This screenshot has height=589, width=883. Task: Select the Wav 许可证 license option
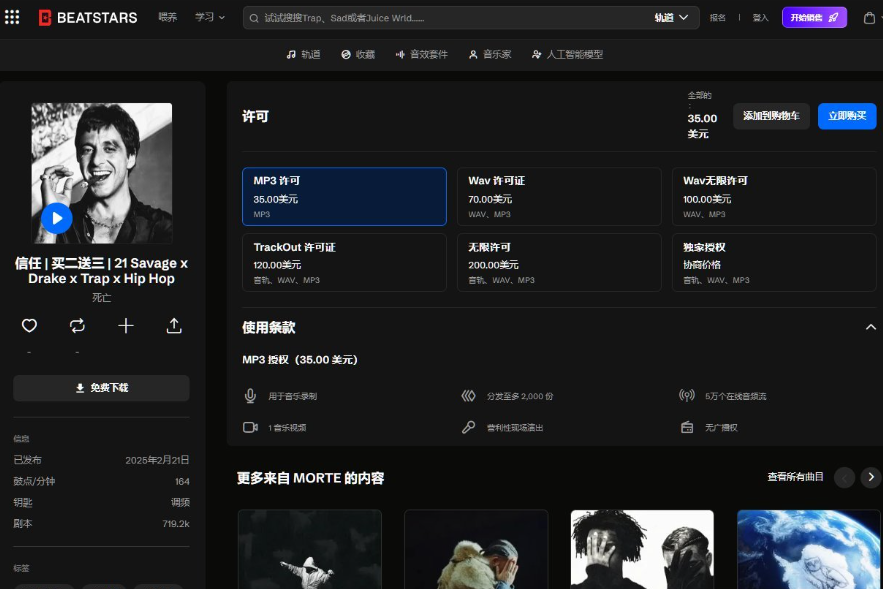pos(559,197)
